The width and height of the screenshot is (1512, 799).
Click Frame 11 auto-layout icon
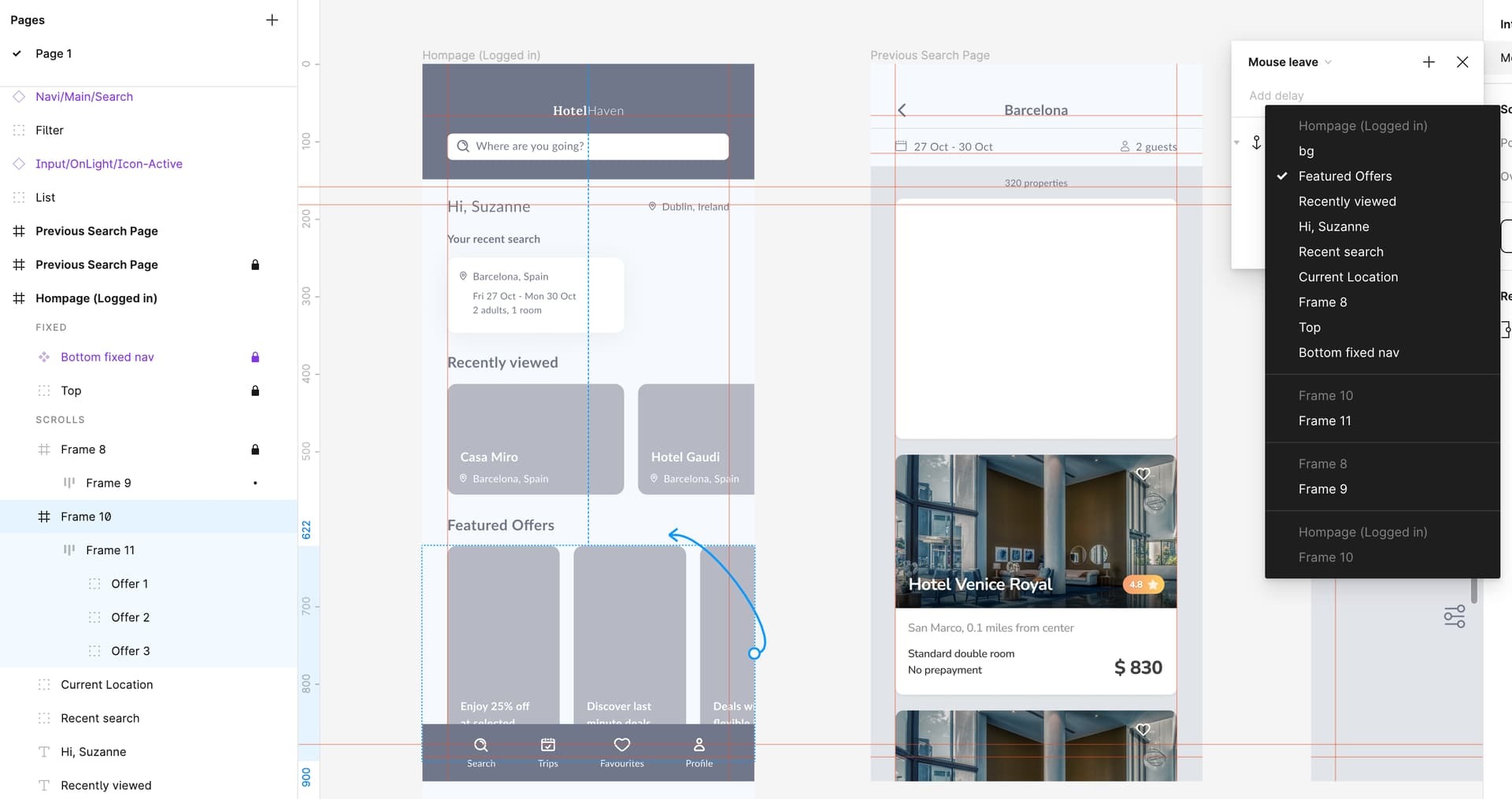(x=69, y=550)
